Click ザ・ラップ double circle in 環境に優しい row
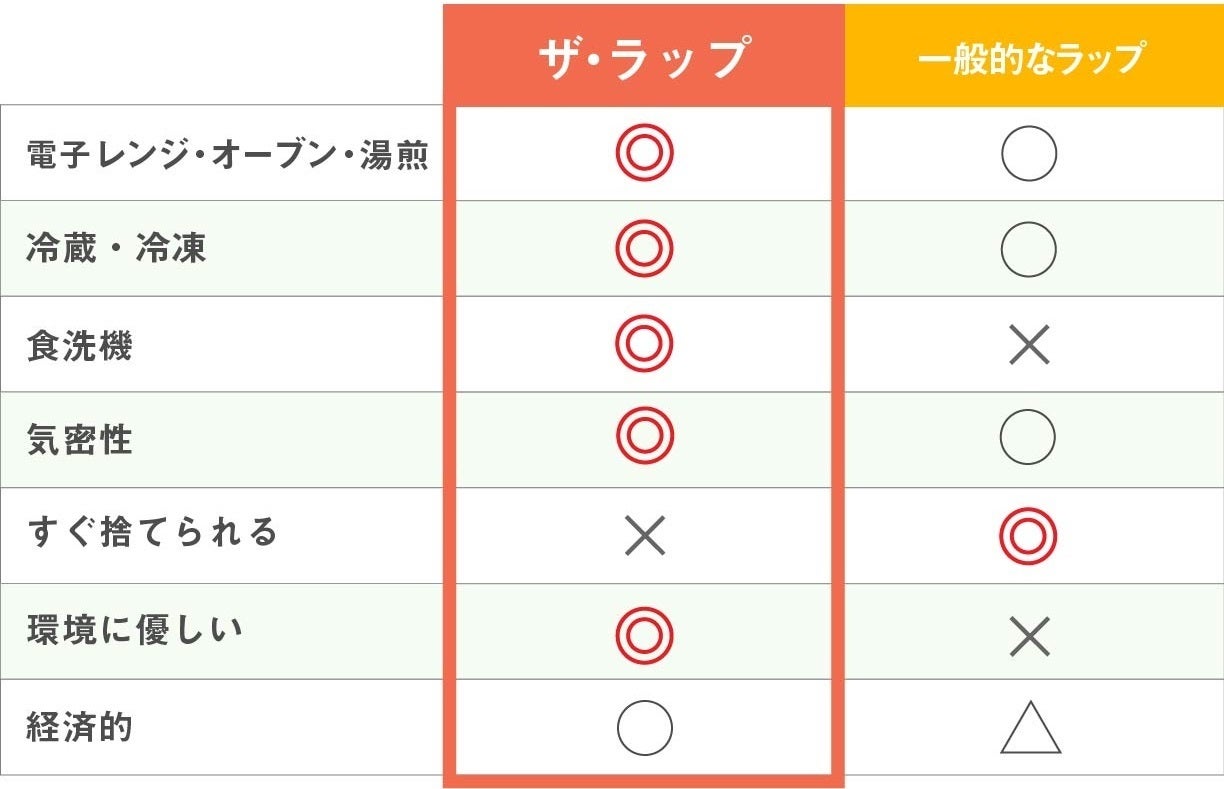Viewport: 1224px width, 789px height. pyautogui.click(x=644, y=635)
